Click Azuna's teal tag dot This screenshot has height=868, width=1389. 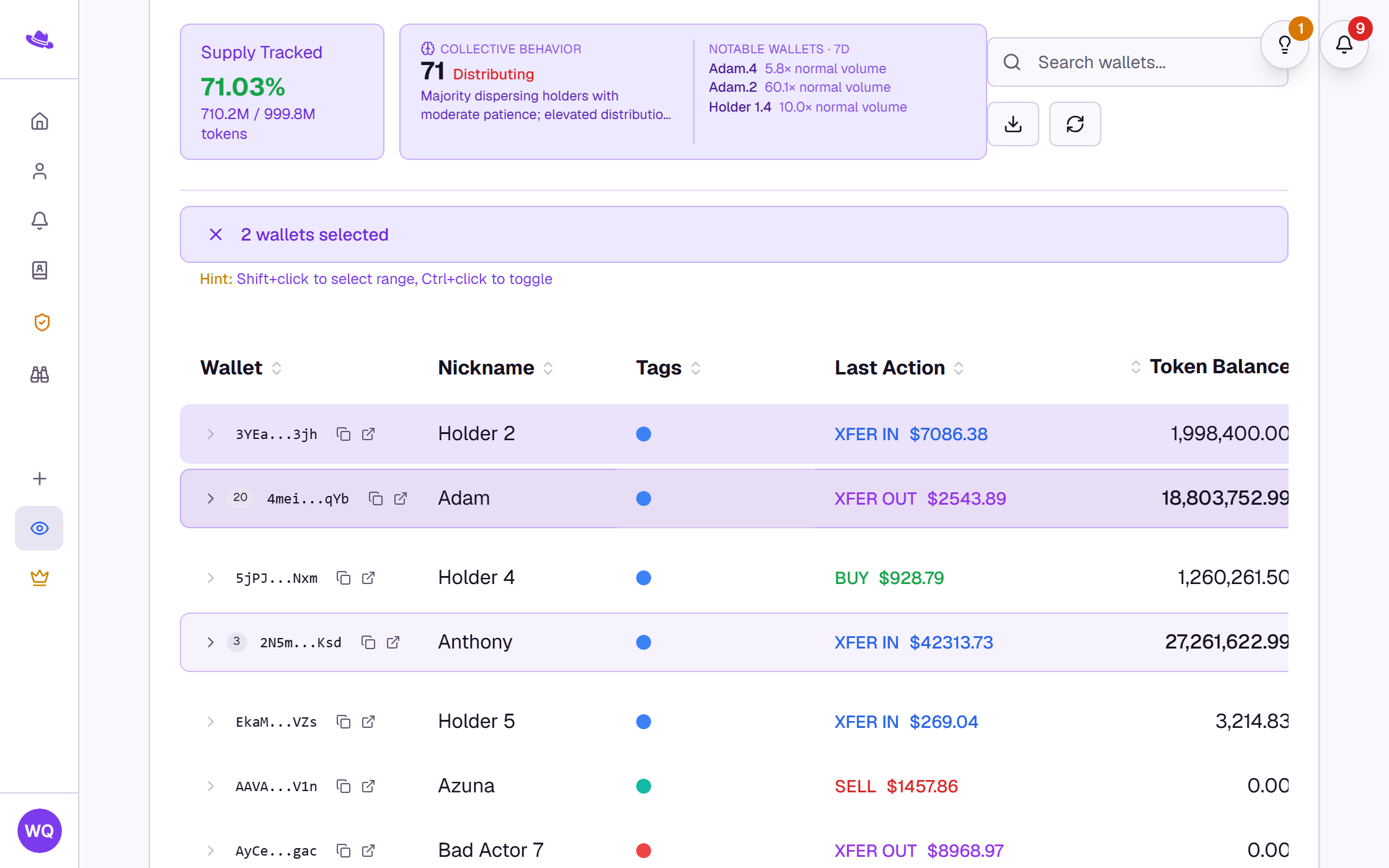(644, 786)
